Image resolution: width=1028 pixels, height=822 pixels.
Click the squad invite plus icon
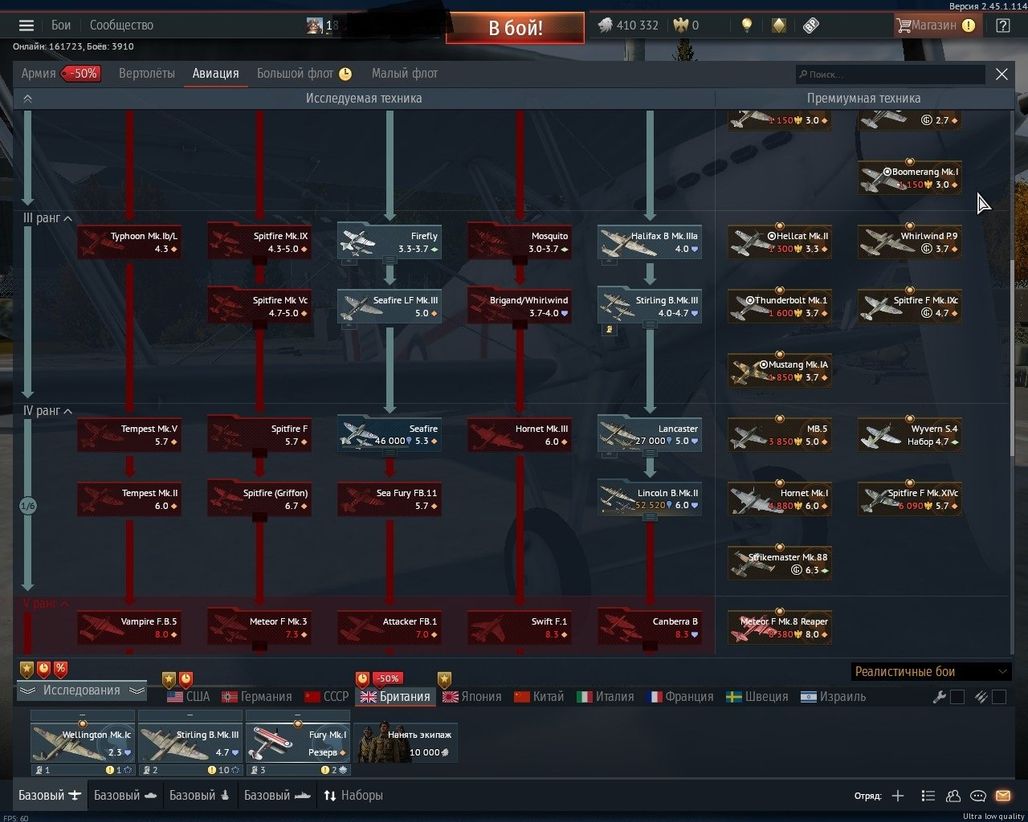(x=898, y=795)
